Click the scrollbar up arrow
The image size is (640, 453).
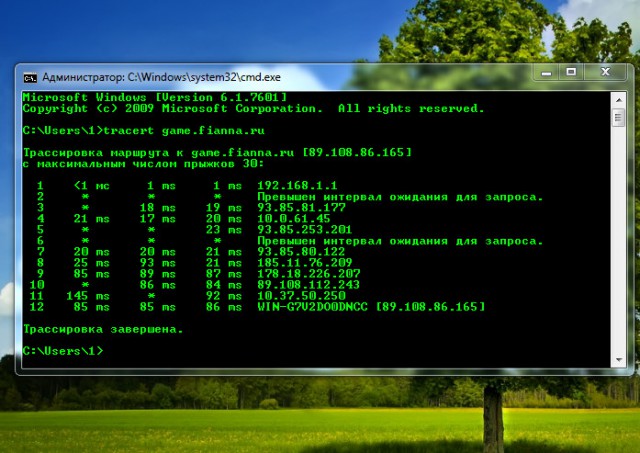coord(617,97)
